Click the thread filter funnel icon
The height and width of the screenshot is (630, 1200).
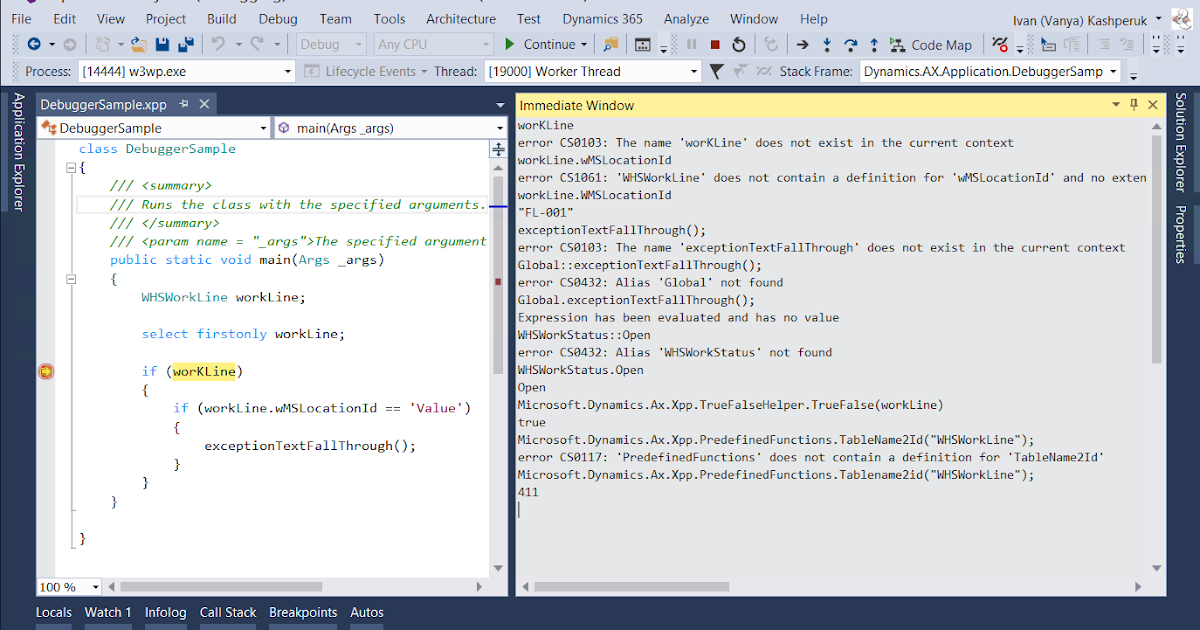coord(717,71)
